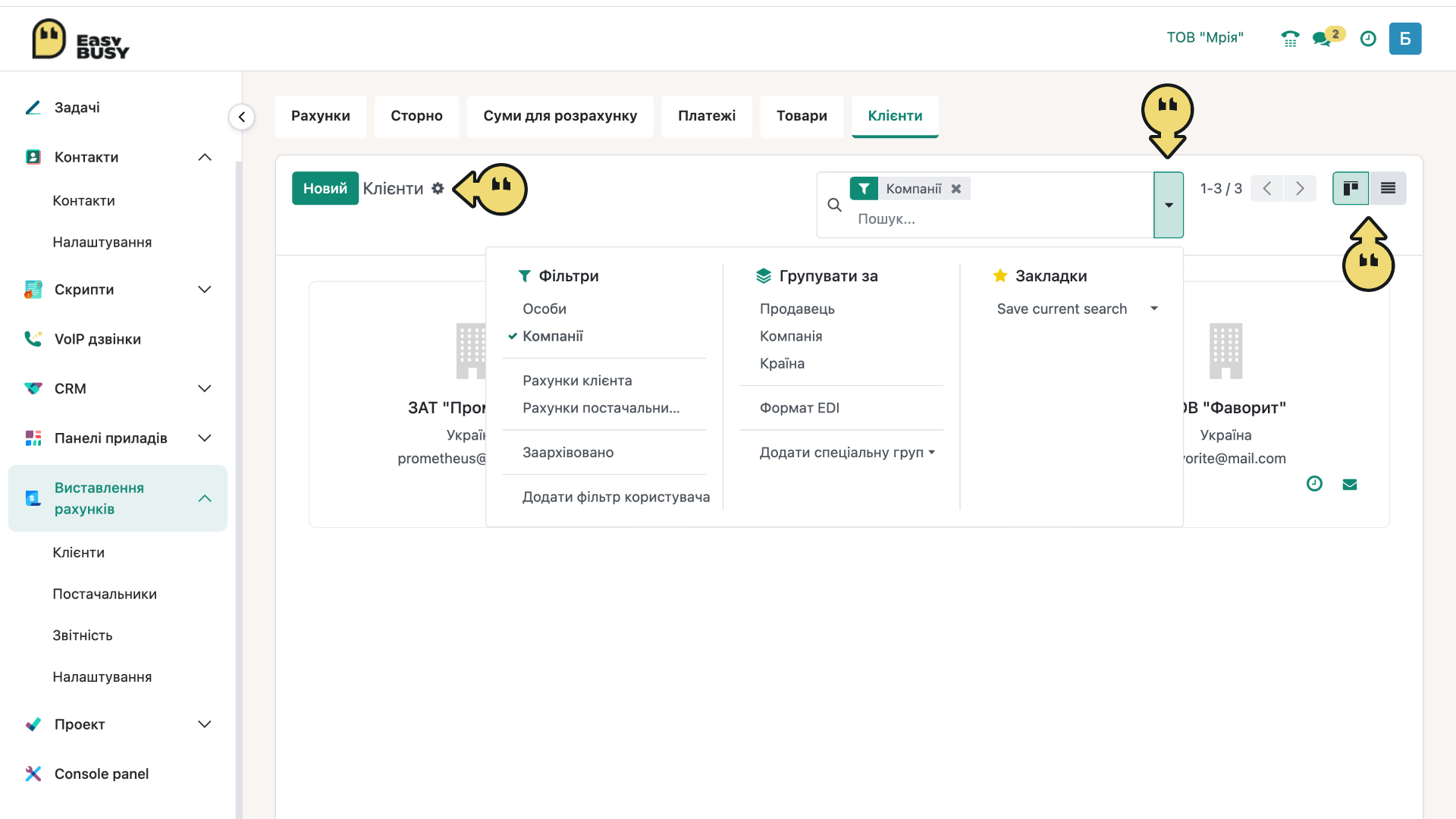The width and height of the screenshot is (1456, 819).
Task: Click Додати фільтр користувача
Action: click(x=616, y=497)
